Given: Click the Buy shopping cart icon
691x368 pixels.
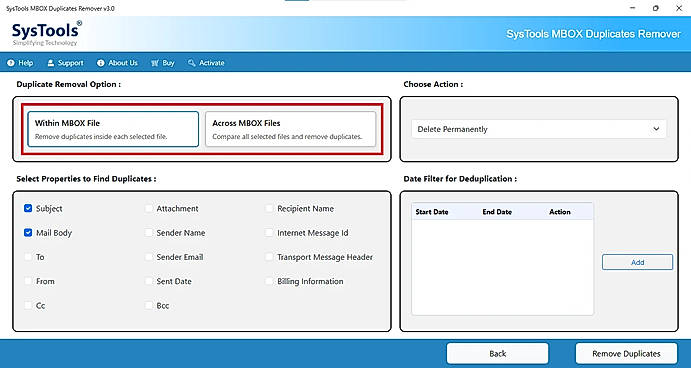Looking at the screenshot, I should [155, 63].
